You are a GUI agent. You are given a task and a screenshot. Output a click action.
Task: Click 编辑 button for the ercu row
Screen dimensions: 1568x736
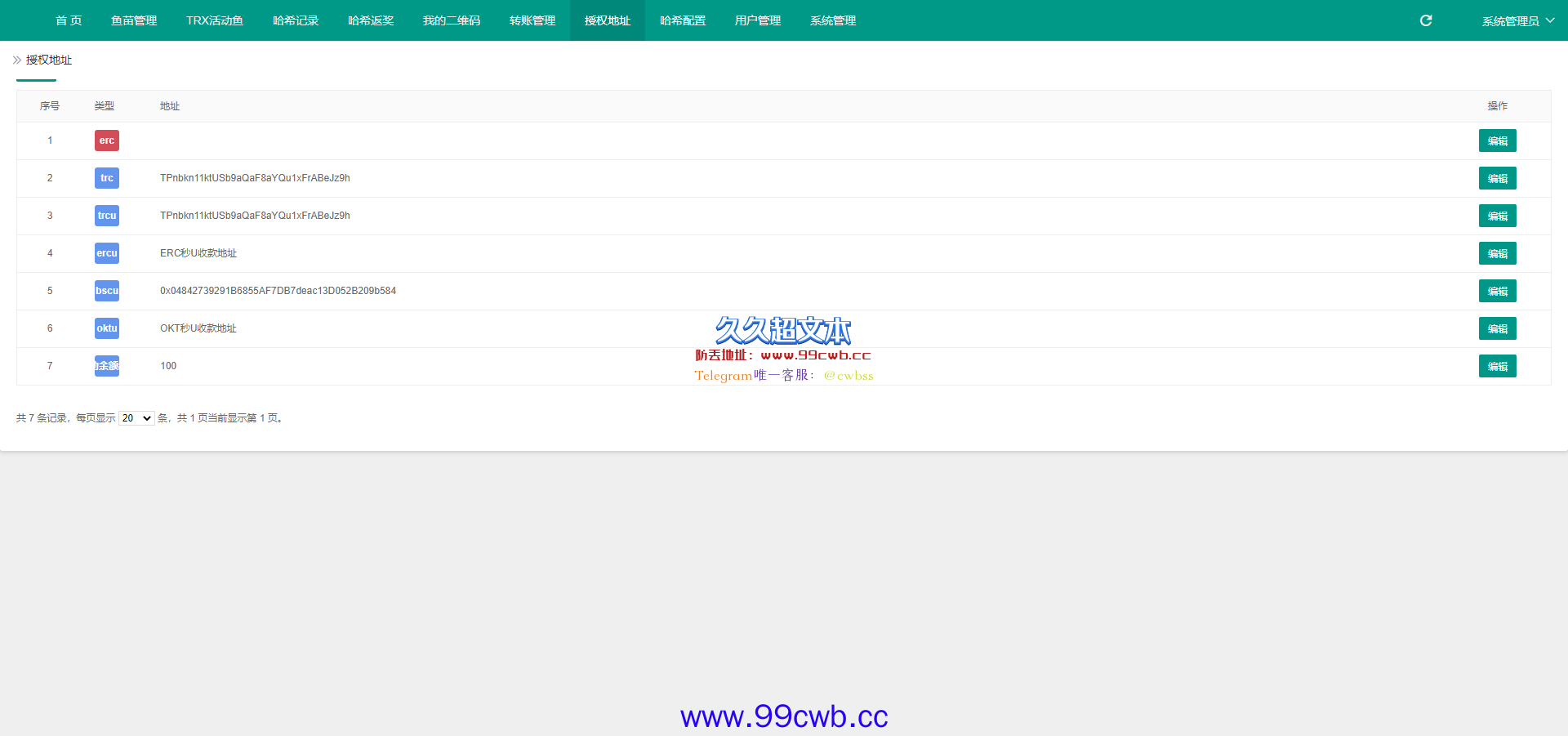click(x=1498, y=253)
